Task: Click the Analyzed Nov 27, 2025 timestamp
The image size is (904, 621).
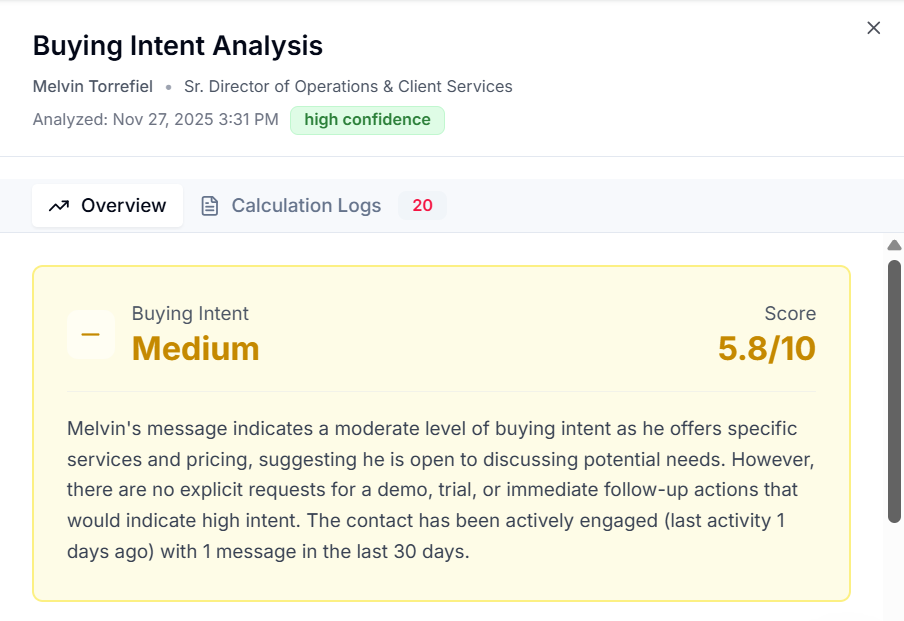Action: pos(155,120)
